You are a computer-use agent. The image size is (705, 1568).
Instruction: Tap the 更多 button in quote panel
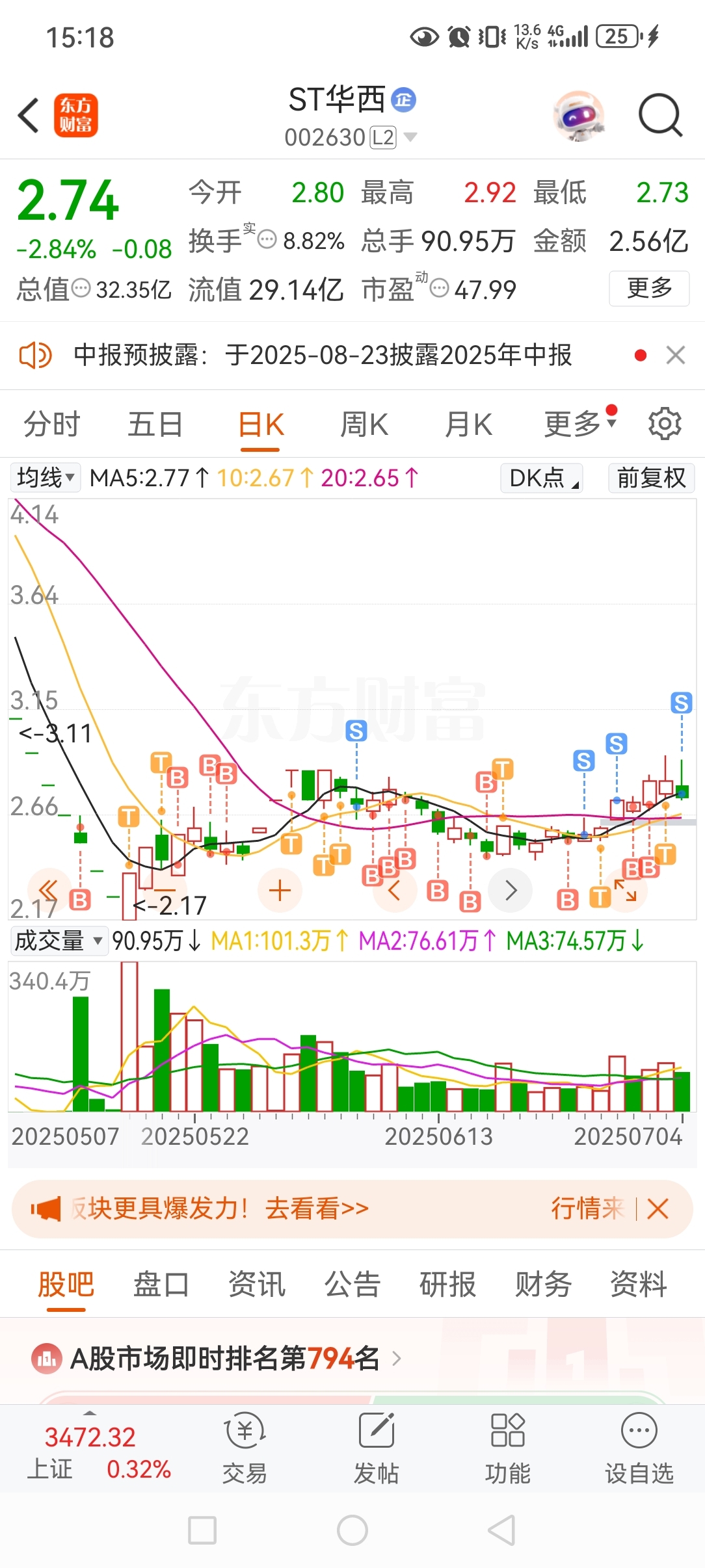coord(649,288)
